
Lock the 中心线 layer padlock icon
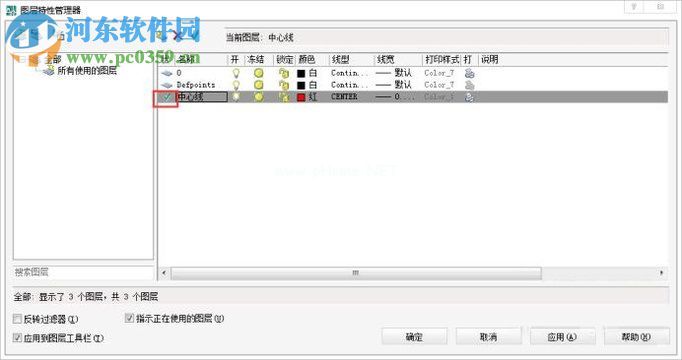point(284,97)
